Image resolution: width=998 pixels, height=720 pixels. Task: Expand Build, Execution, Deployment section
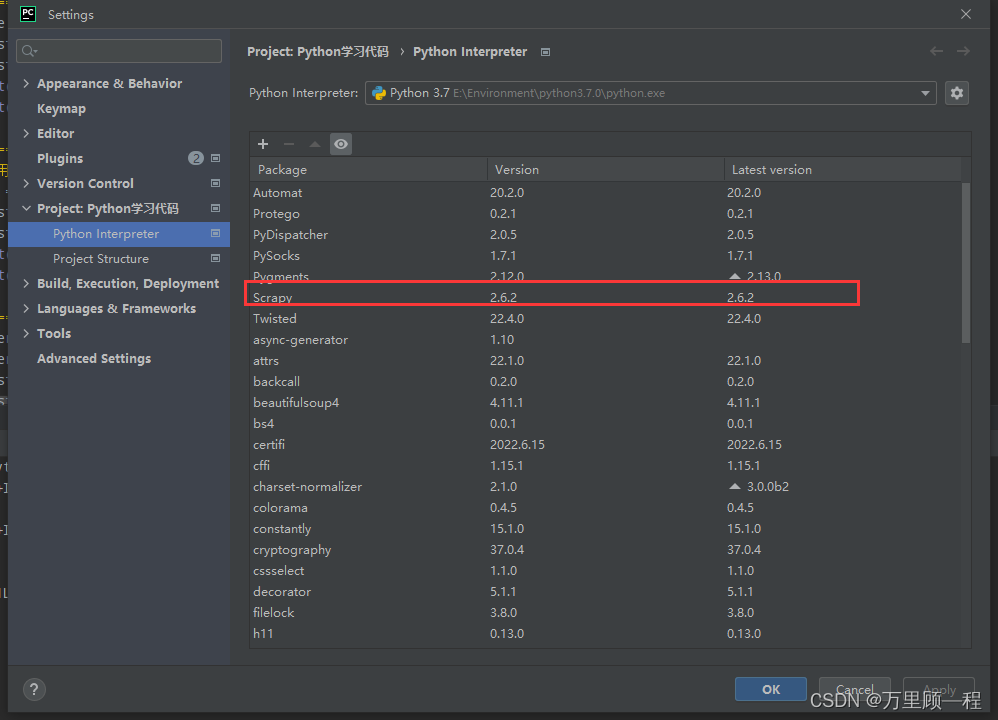26,283
